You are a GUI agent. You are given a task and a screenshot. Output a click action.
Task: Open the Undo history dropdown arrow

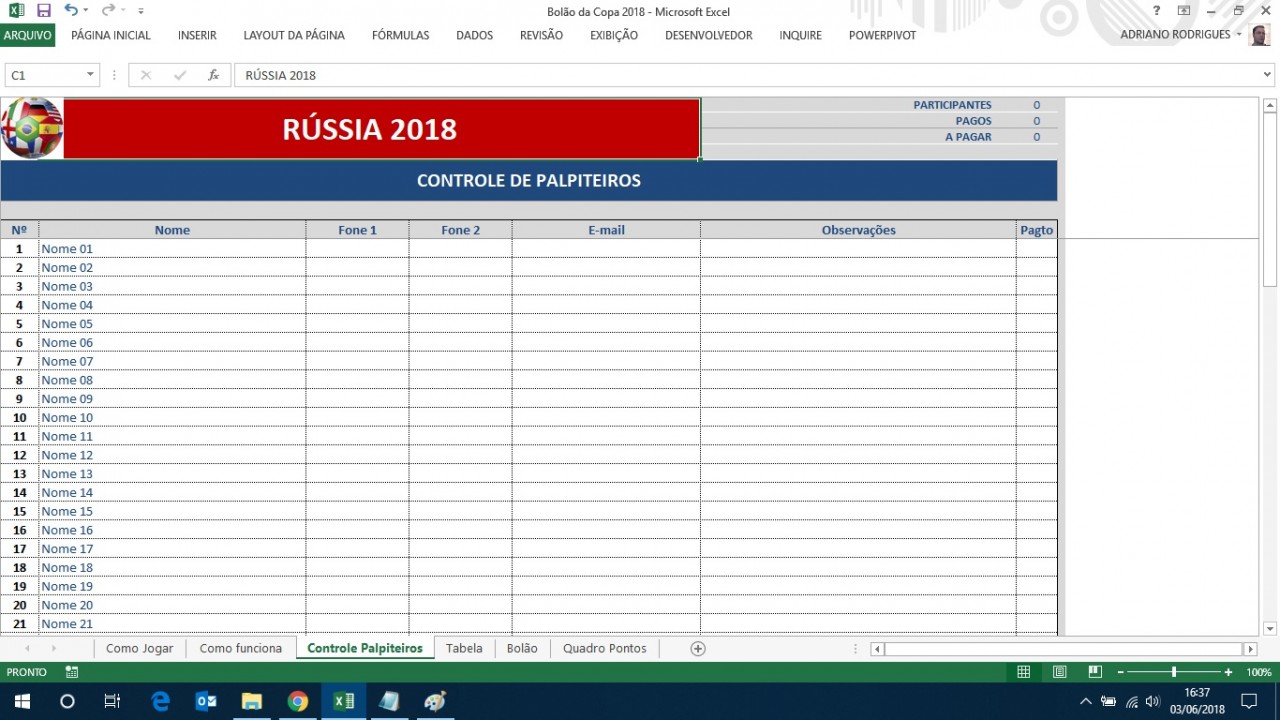point(86,11)
